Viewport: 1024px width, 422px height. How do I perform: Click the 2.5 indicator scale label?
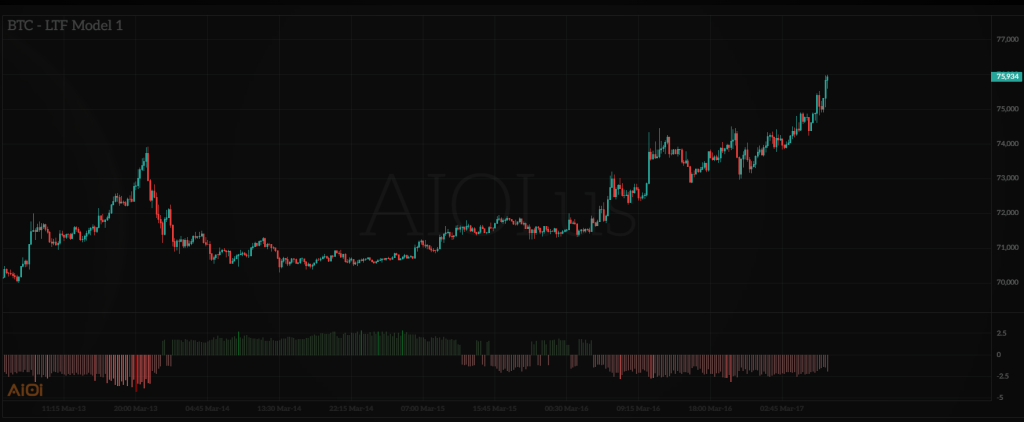click(1001, 333)
